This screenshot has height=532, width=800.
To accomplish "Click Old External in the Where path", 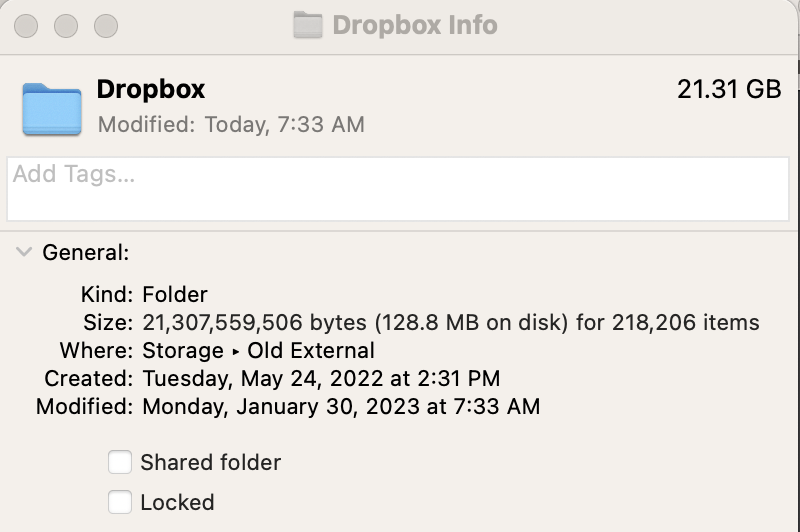I will point(311,351).
